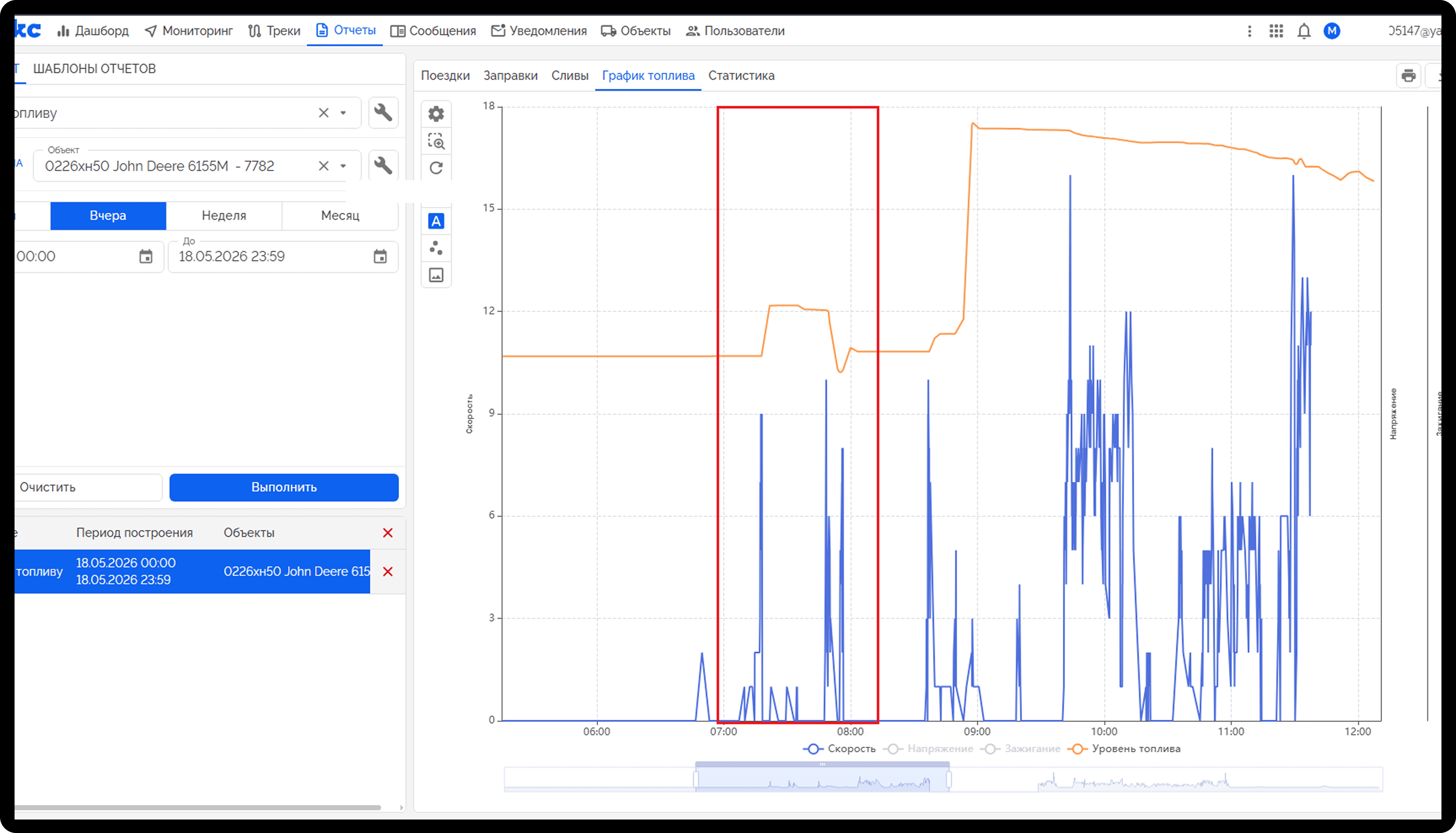
Task: Select the report row for 18.05.2026 period
Action: (192, 572)
